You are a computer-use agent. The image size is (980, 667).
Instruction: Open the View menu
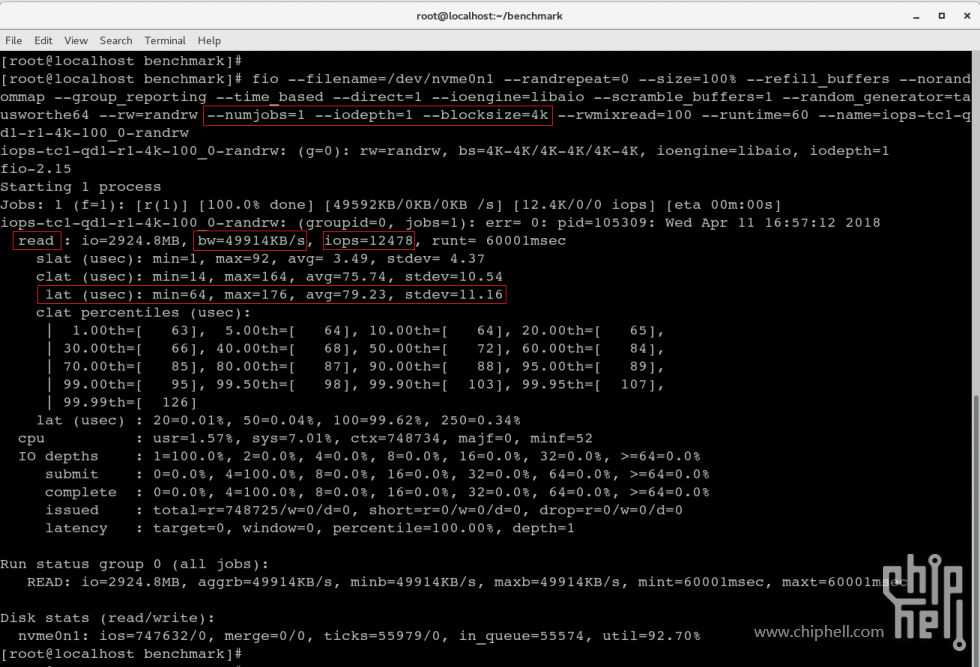(76, 40)
